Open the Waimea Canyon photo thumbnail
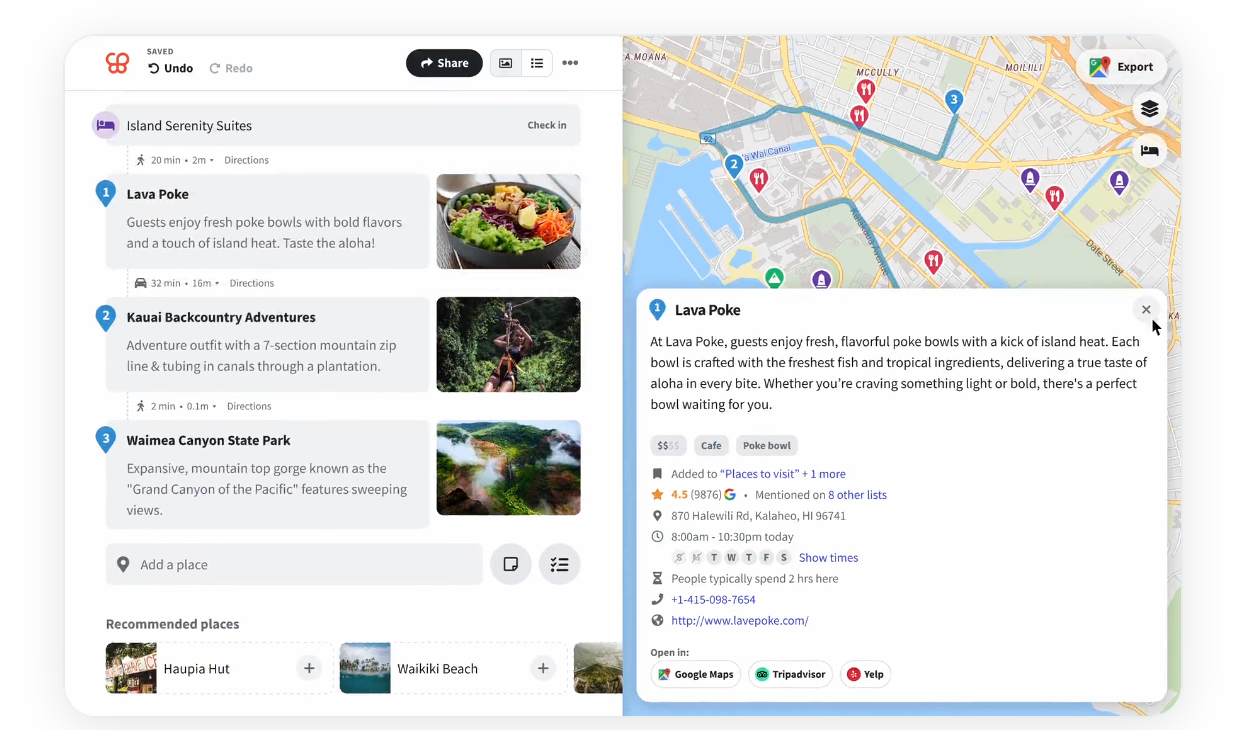The height and width of the screenshot is (730, 1257). click(x=508, y=468)
